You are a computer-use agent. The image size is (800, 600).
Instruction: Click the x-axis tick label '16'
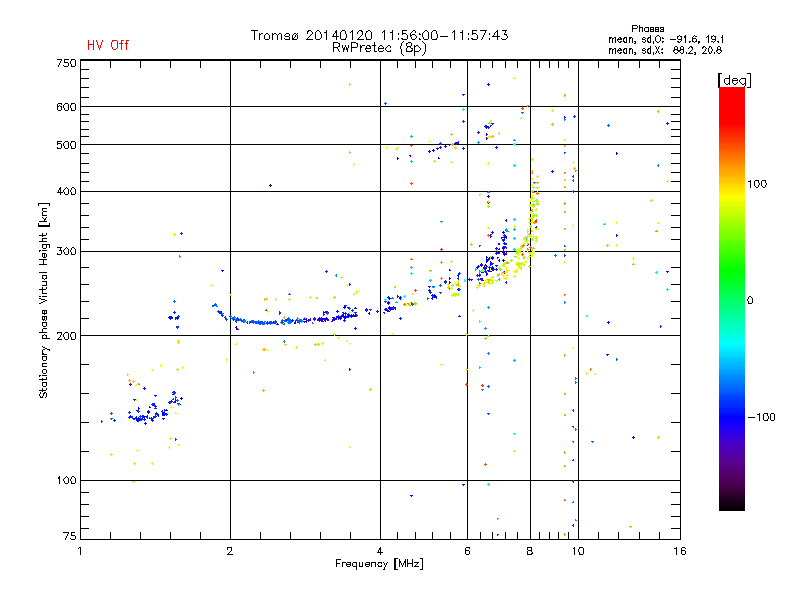pos(680,551)
